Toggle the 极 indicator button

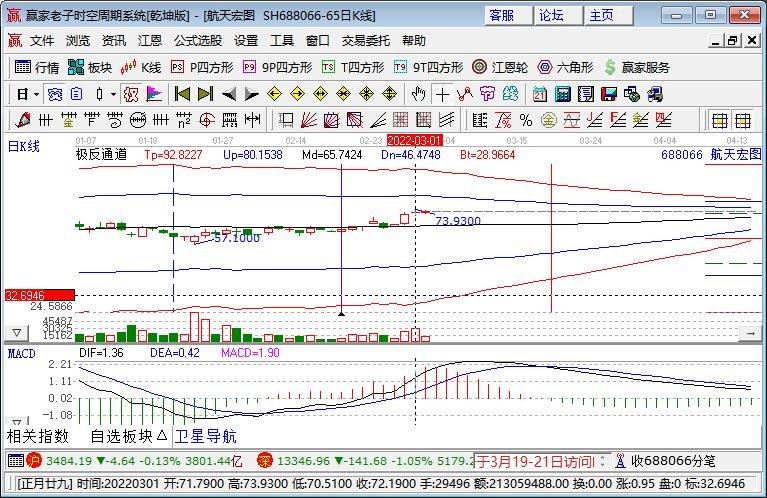click(131, 94)
